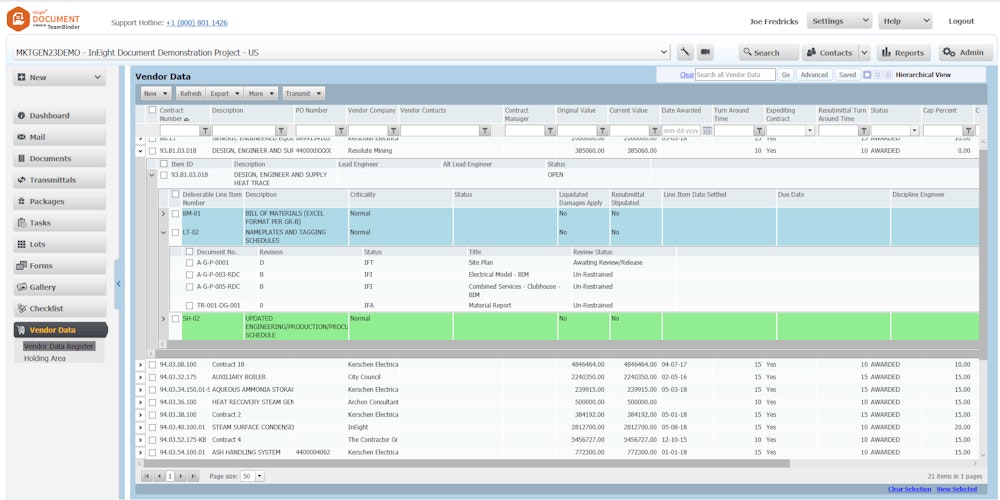Viewport: 1000px width, 500px height.
Task: Select the BM-01 deliverable checkbox
Action: coord(176,213)
